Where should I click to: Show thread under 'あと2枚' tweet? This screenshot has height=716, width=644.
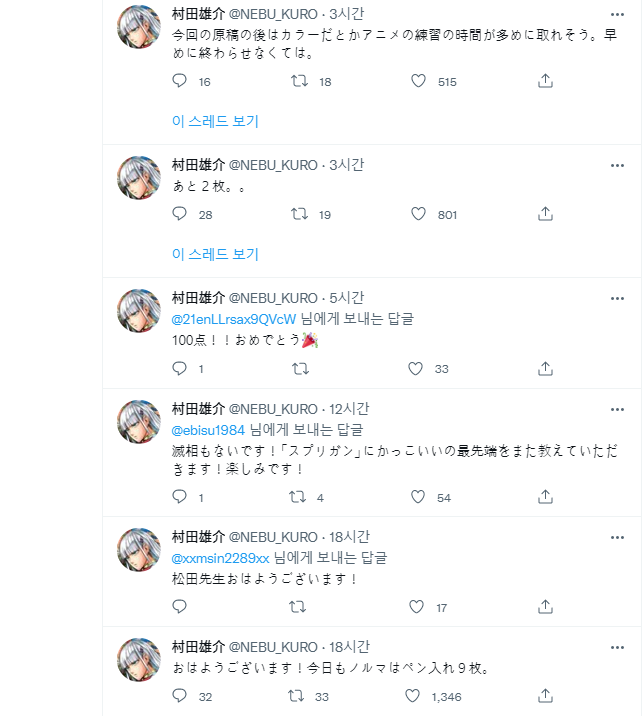tap(215, 254)
